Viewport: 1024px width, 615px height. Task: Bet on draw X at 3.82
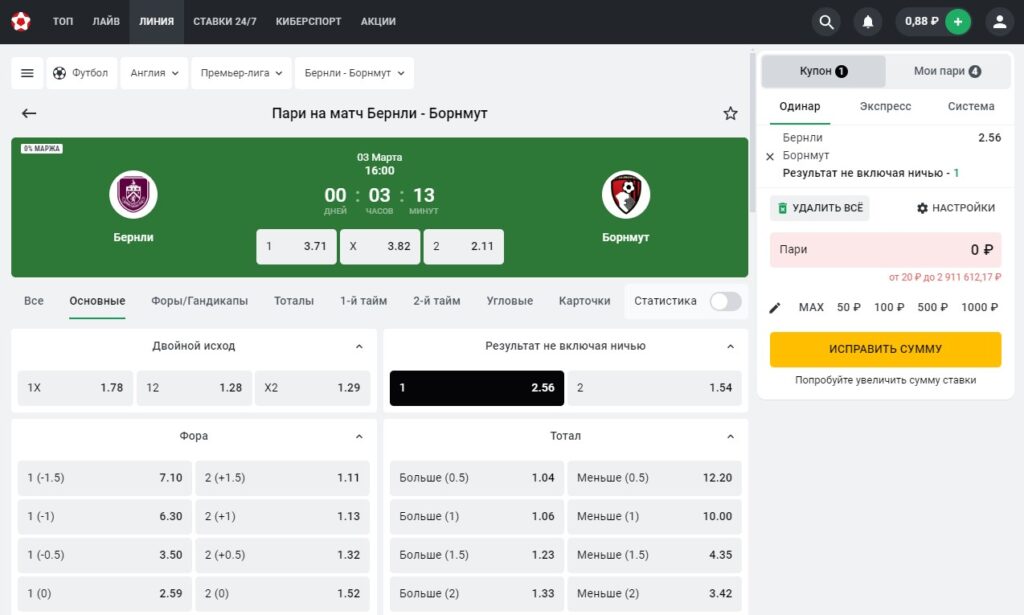click(379, 247)
